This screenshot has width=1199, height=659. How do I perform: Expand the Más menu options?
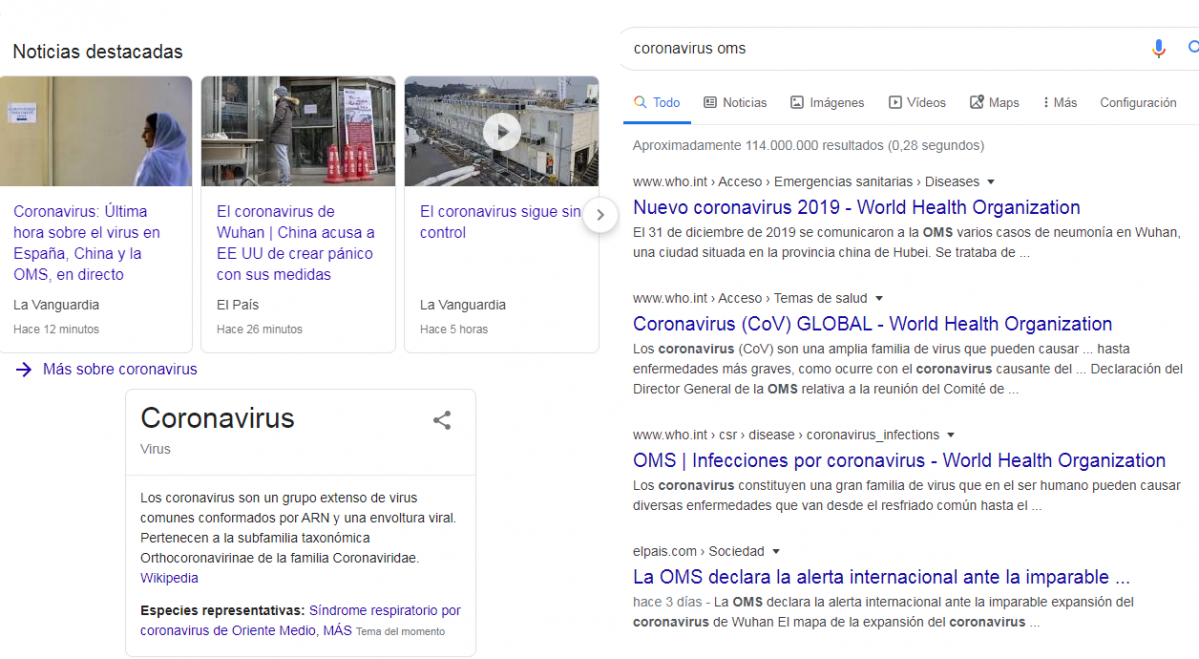coord(1059,102)
